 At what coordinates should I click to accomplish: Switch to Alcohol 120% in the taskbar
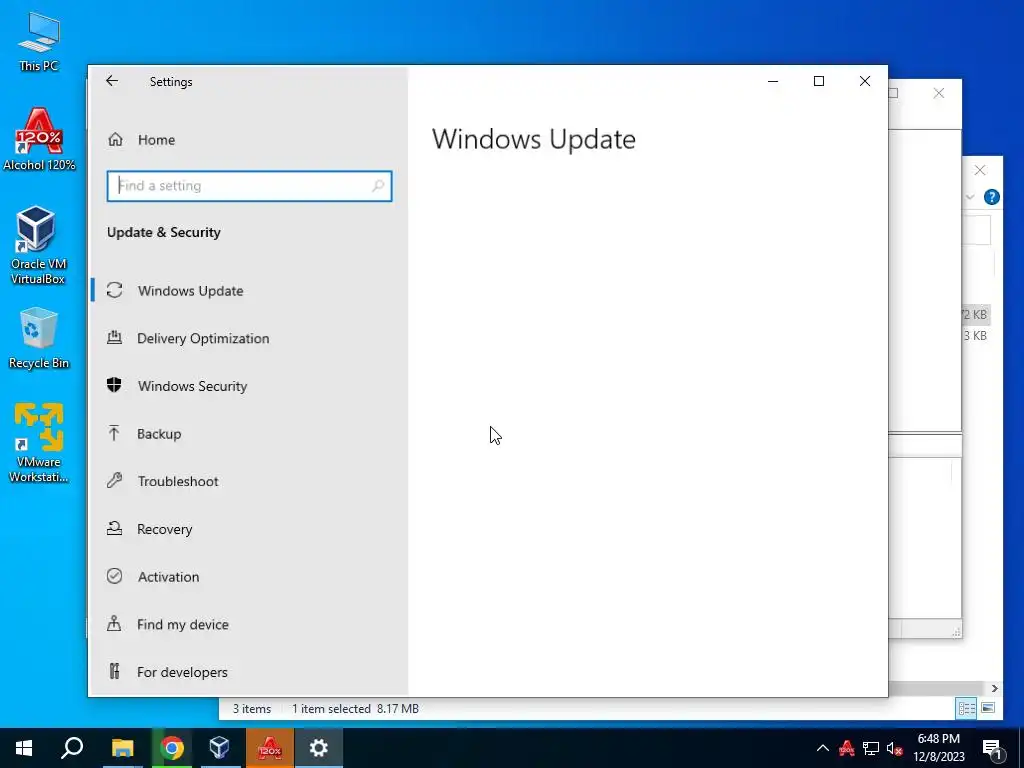[270, 748]
